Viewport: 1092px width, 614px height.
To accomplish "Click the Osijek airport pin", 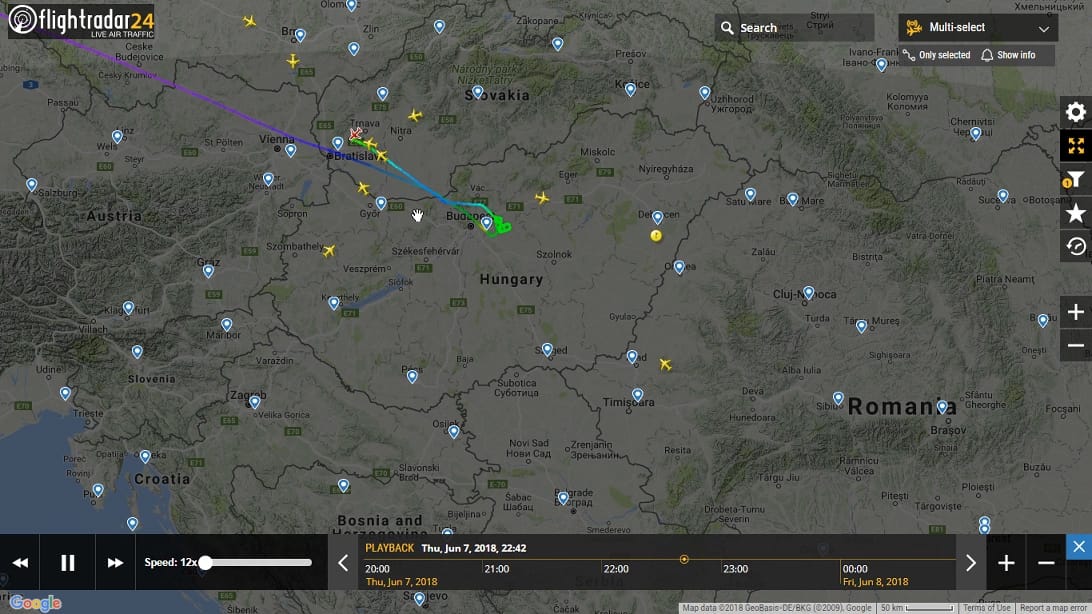I will coord(453,432).
